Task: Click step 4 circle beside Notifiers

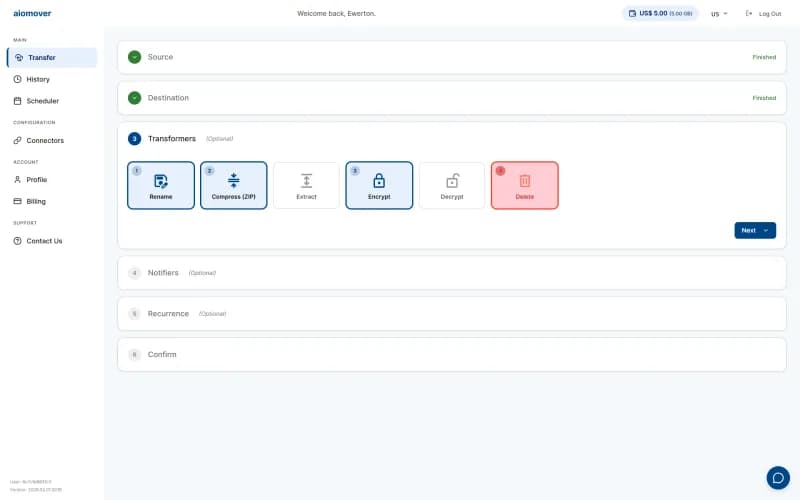Action: (x=134, y=273)
